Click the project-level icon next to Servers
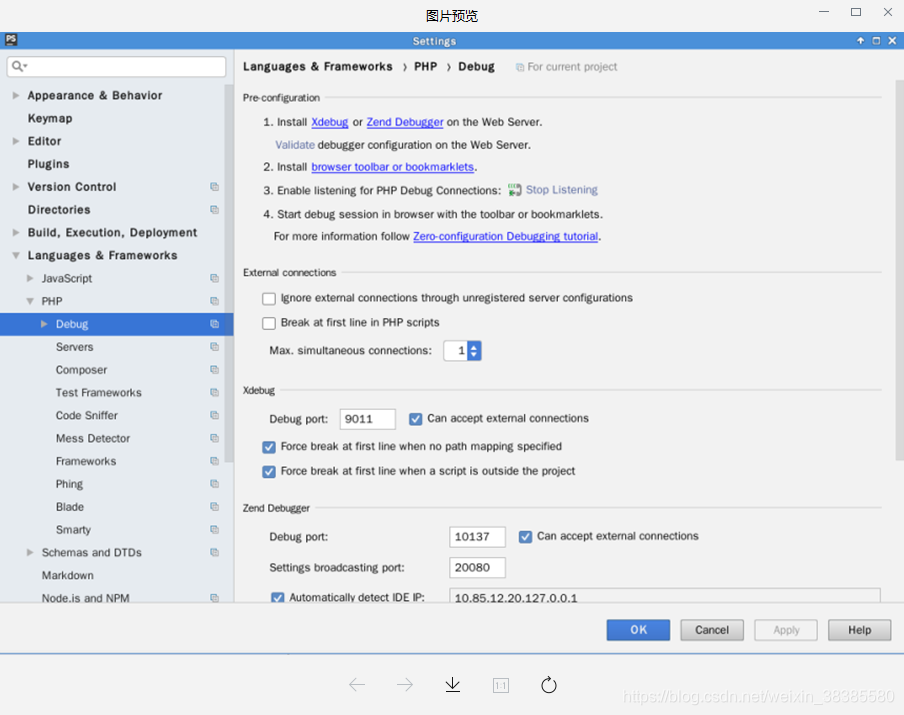904x715 pixels. [214, 347]
